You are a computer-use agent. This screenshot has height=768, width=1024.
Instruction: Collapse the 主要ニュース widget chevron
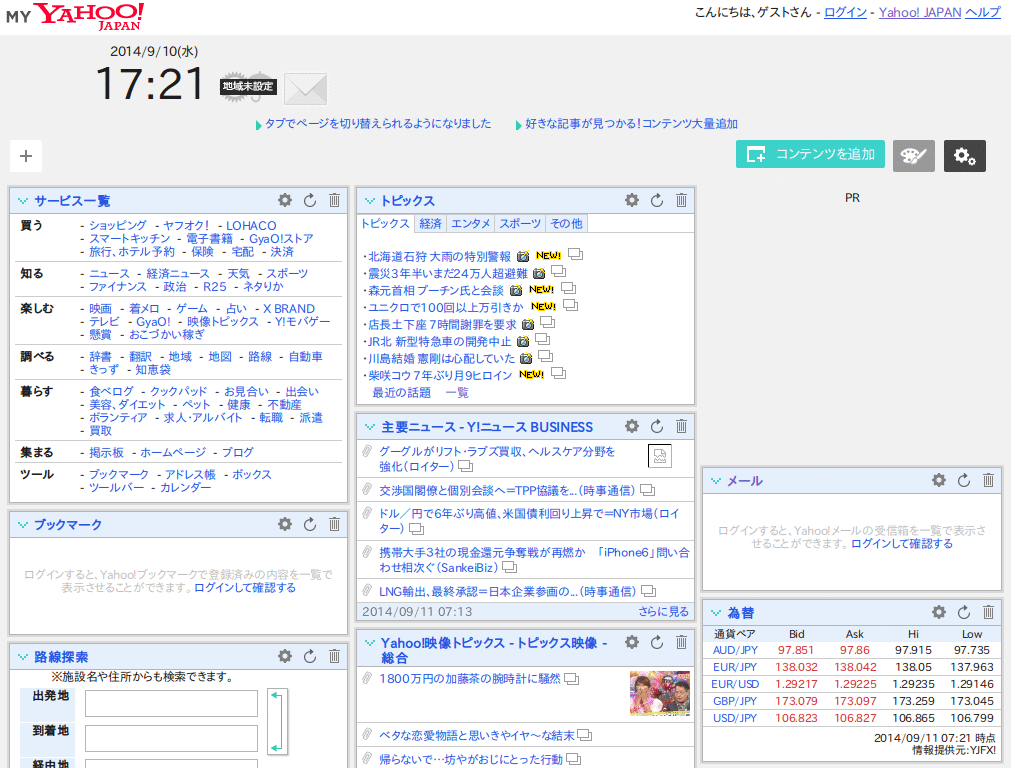370,427
